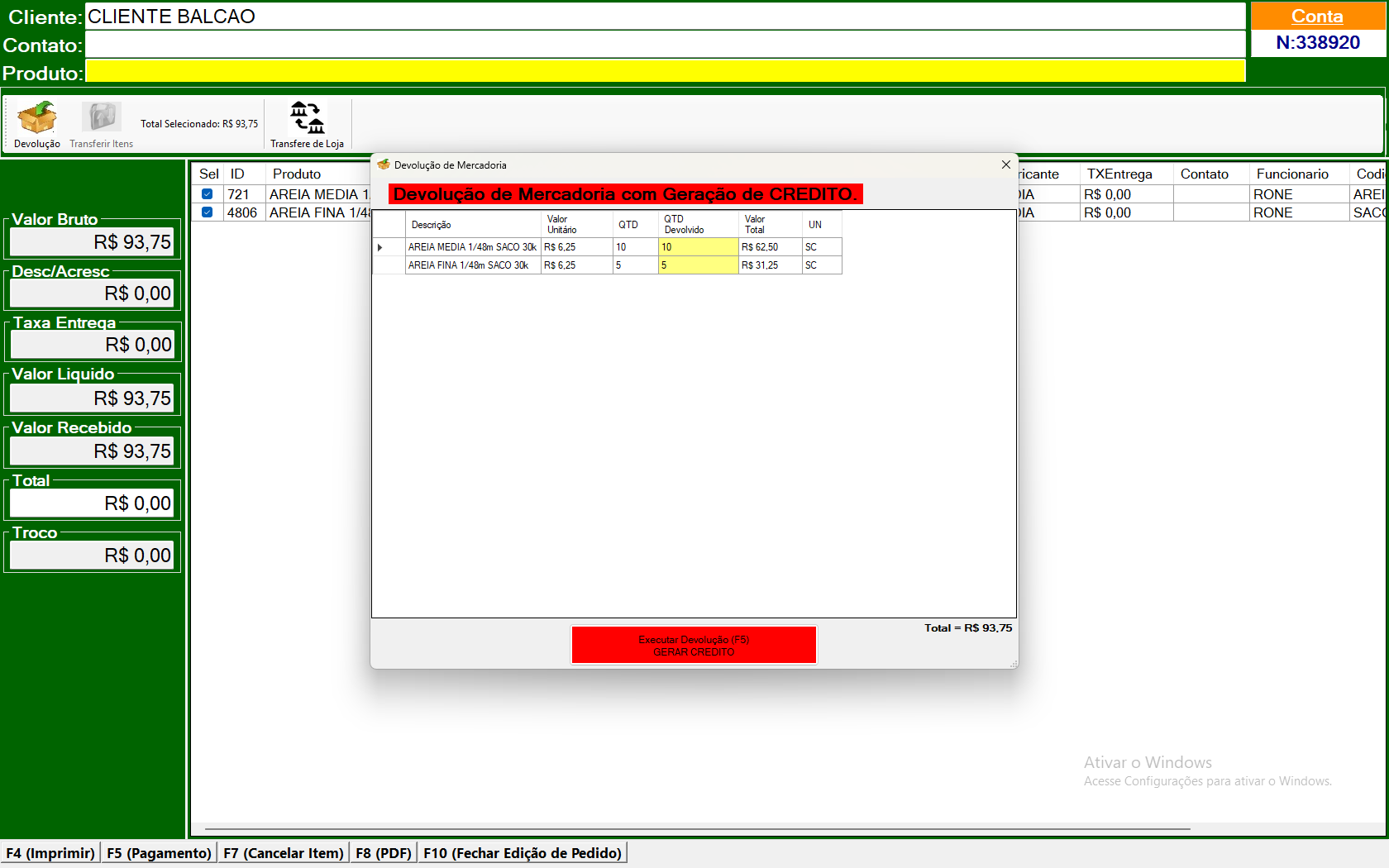The height and width of the screenshot is (868, 1389).
Task: Click the Devolução box icon
Action: pos(37,118)
